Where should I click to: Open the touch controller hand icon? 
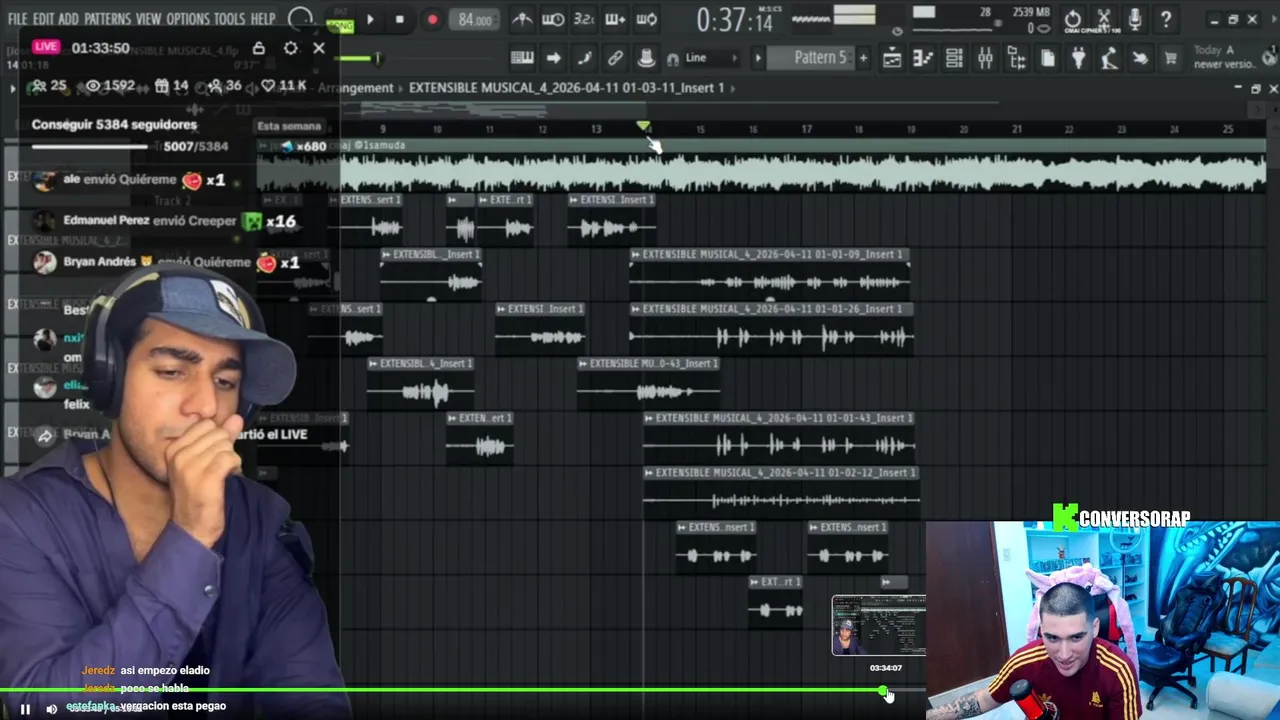pyautogui.click(x=1140, y=59)
